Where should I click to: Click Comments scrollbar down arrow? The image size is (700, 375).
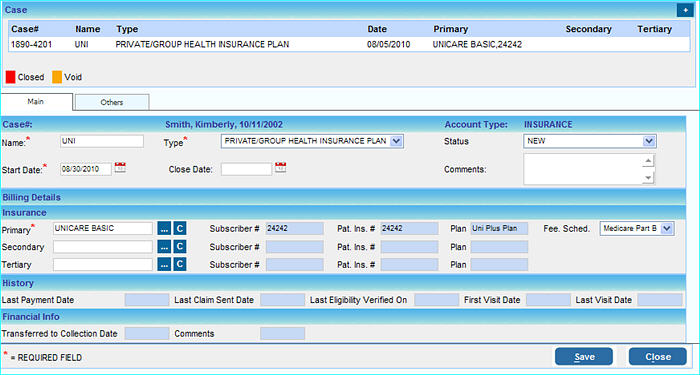649,178
